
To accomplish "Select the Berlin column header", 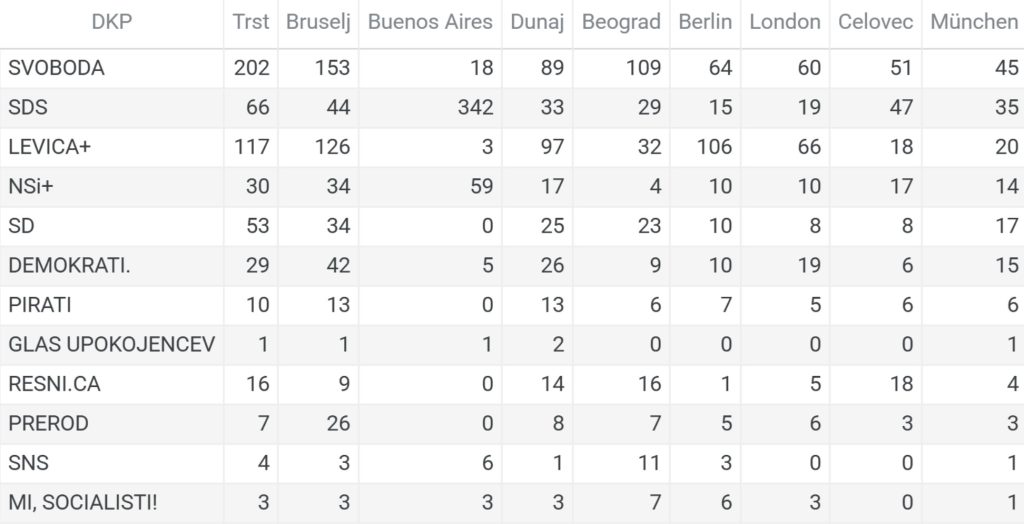I will click(705, 22).
